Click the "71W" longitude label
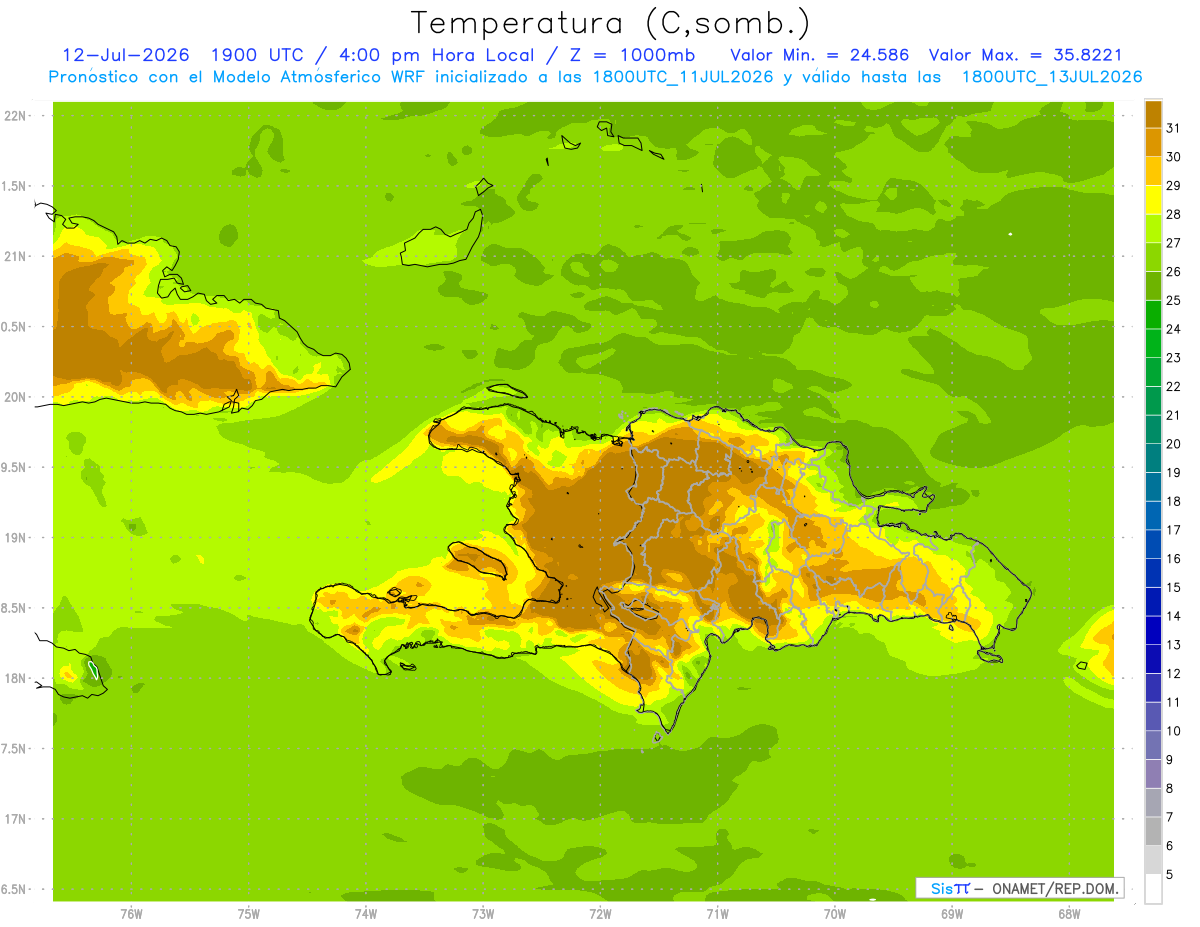This screenshot has height=927, width=1200. (x=717, y=914)
